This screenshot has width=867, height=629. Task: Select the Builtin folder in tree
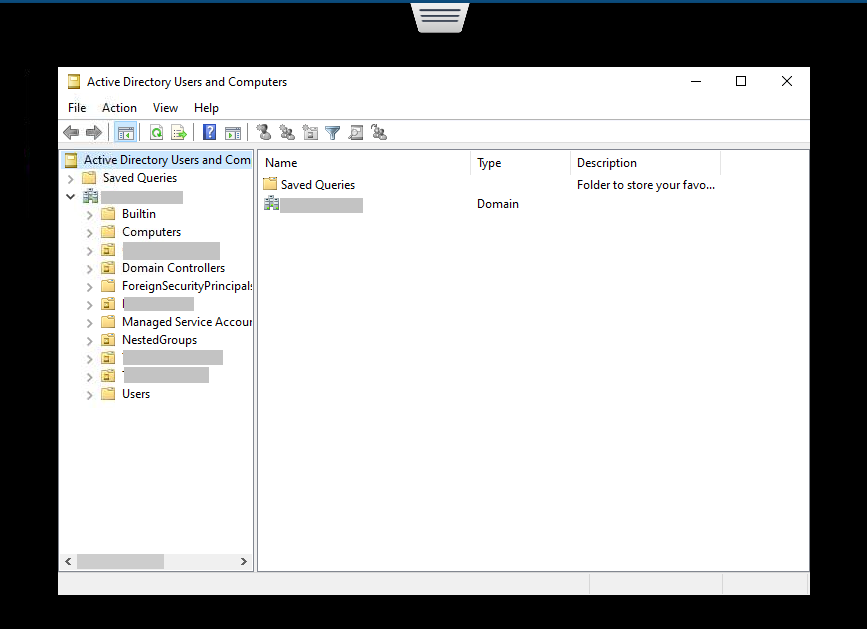tap(138, 214)
